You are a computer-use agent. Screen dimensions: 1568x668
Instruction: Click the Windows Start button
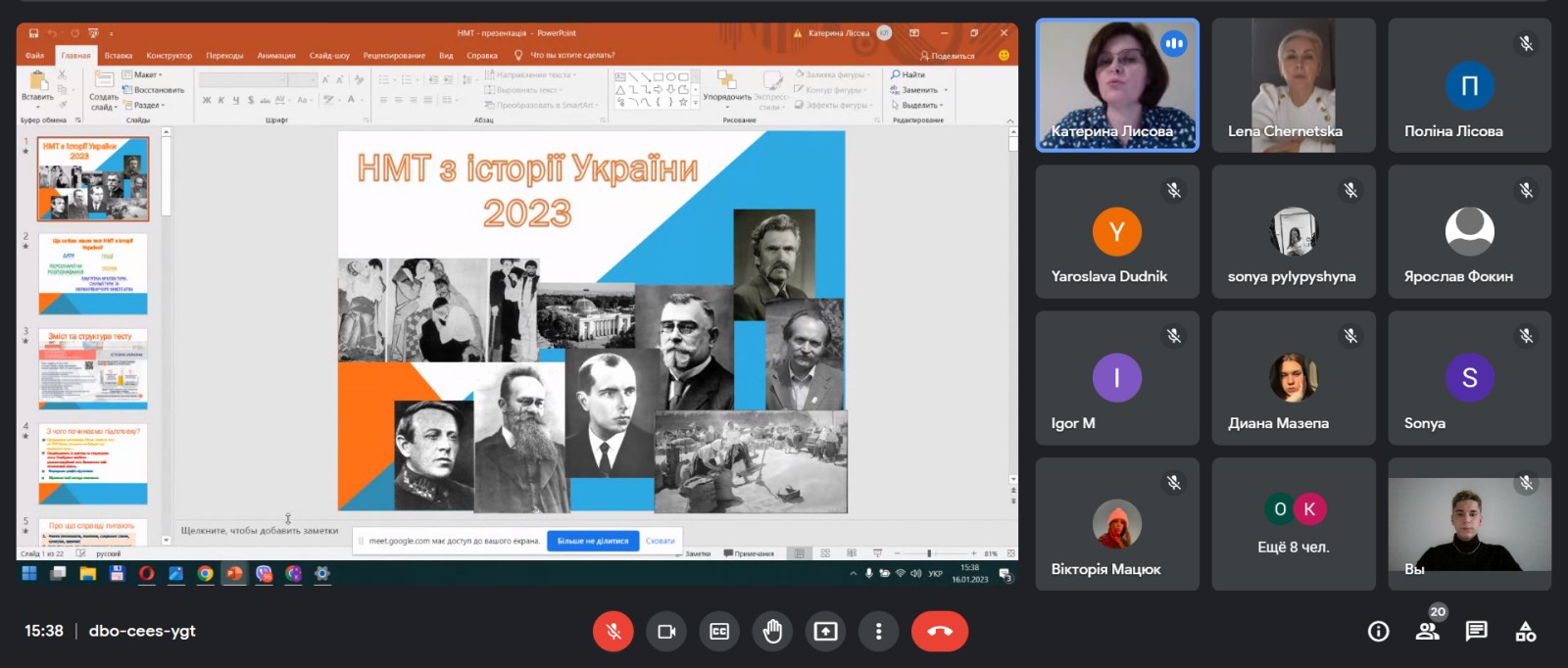click(29, 574)
